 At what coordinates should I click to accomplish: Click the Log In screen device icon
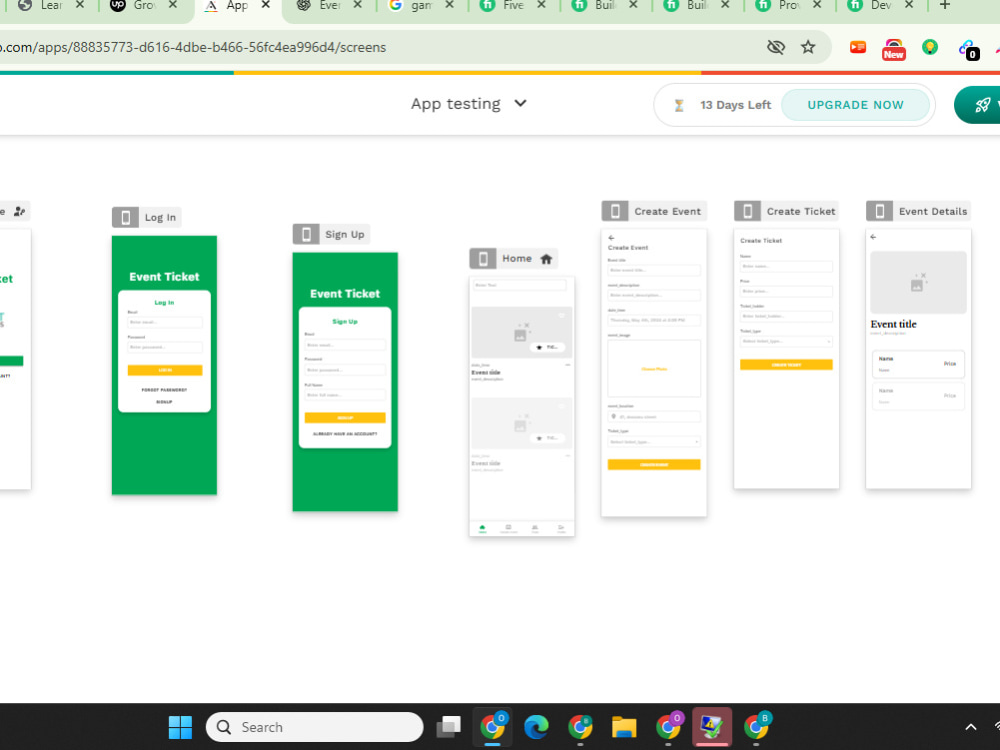pos(126,217)
